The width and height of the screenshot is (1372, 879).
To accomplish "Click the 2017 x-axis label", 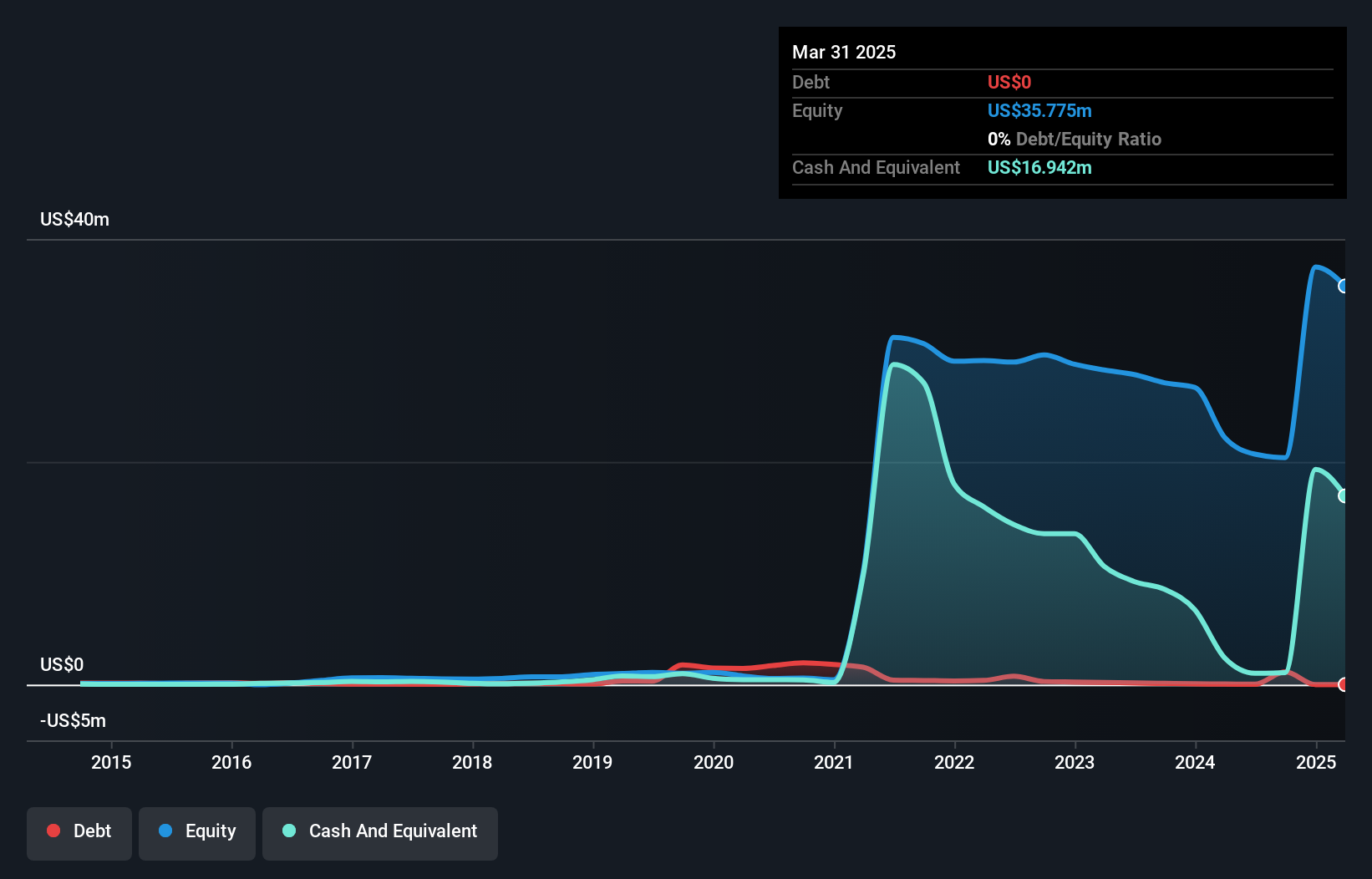I will coord(352,762).
